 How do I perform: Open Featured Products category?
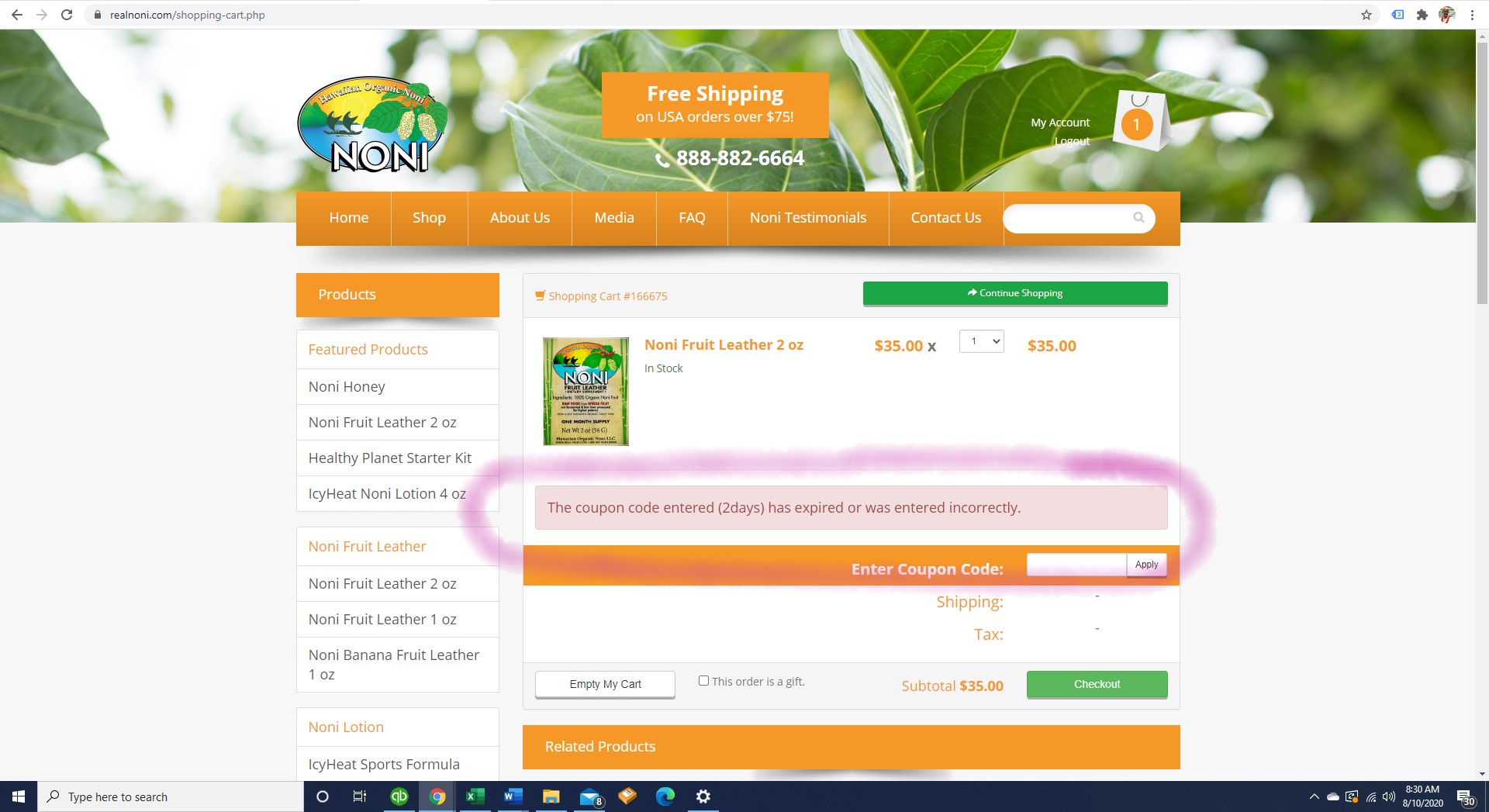coord(368,350)
